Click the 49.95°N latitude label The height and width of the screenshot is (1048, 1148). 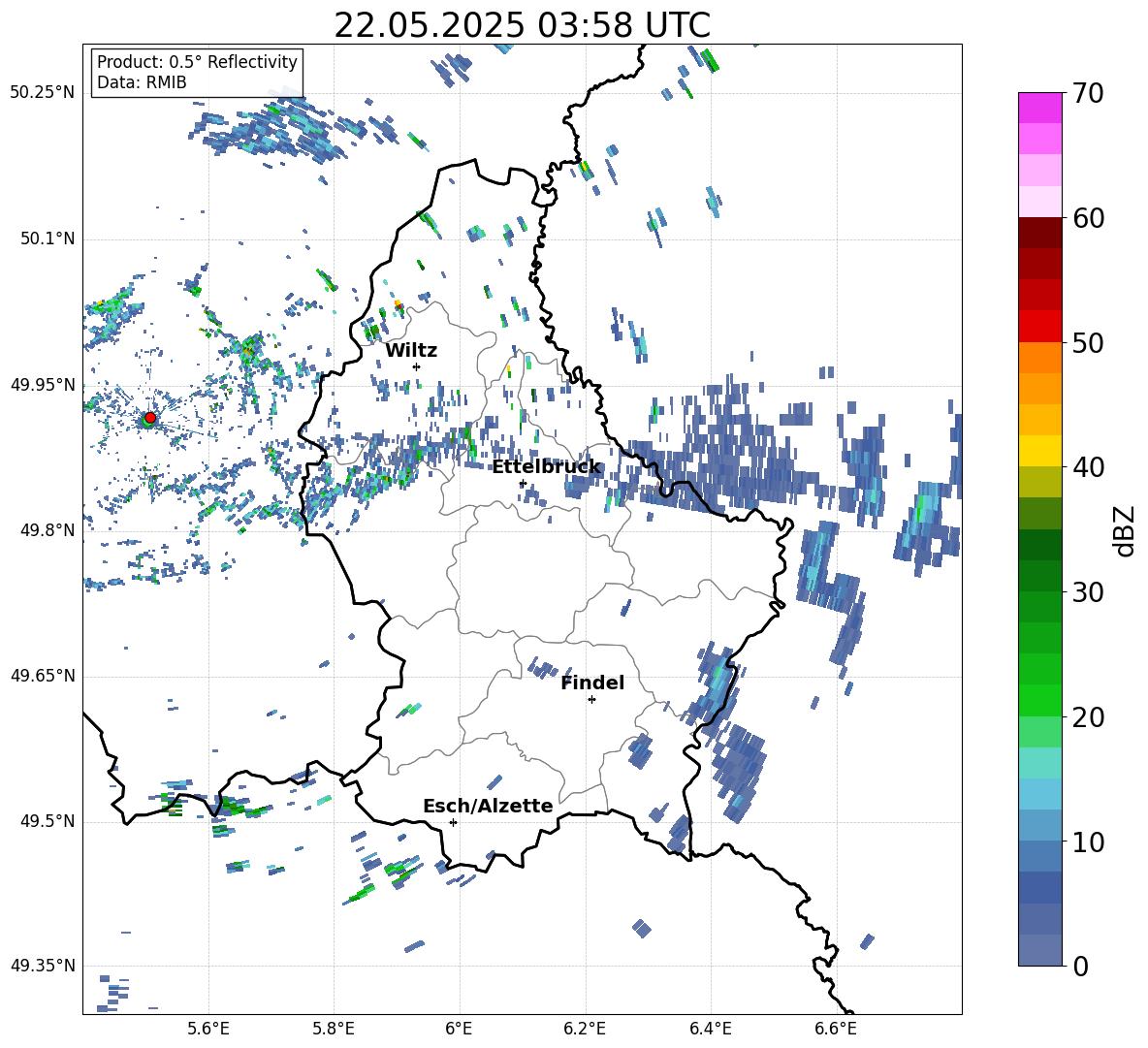click(43, 384)
